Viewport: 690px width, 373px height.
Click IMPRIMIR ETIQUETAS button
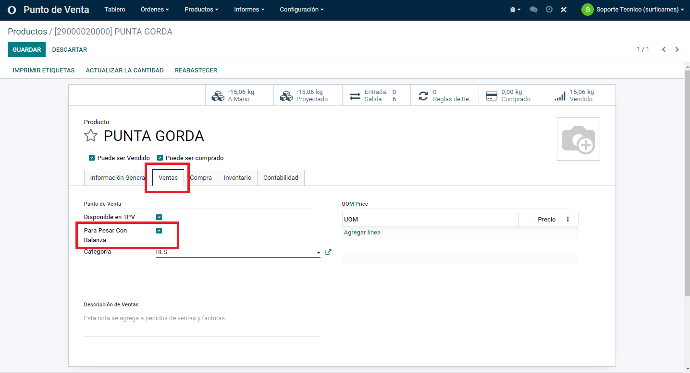[44, 70]
